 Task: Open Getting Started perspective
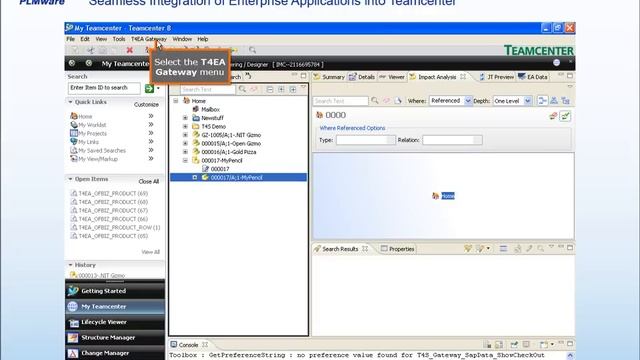(115, 291)
